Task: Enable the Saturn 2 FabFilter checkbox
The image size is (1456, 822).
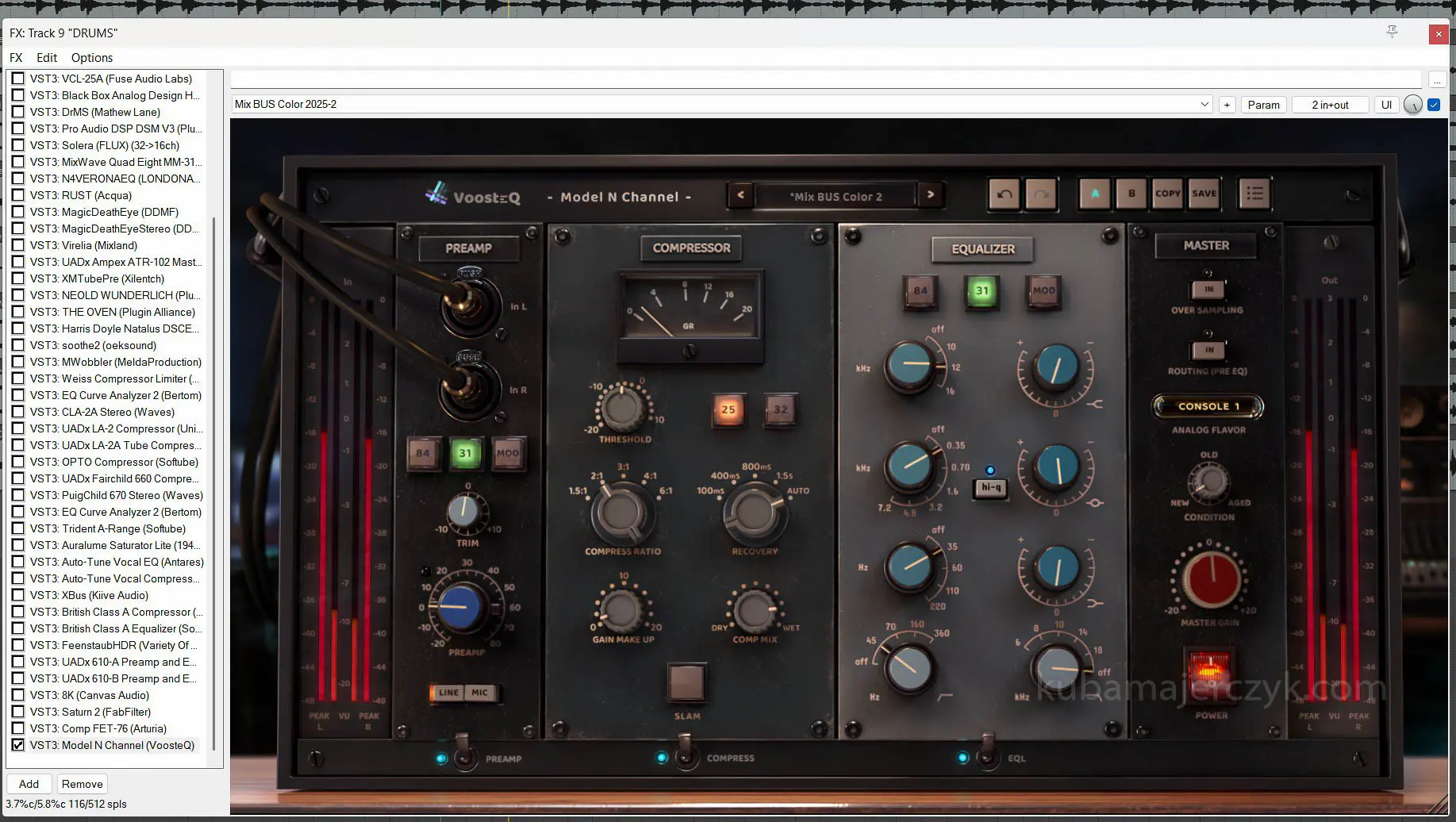Action: (x=18, y=712)
